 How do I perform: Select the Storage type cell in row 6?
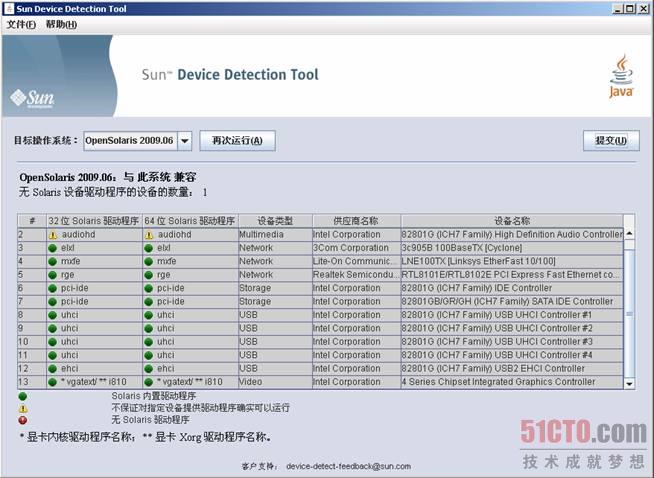point(275,288)
